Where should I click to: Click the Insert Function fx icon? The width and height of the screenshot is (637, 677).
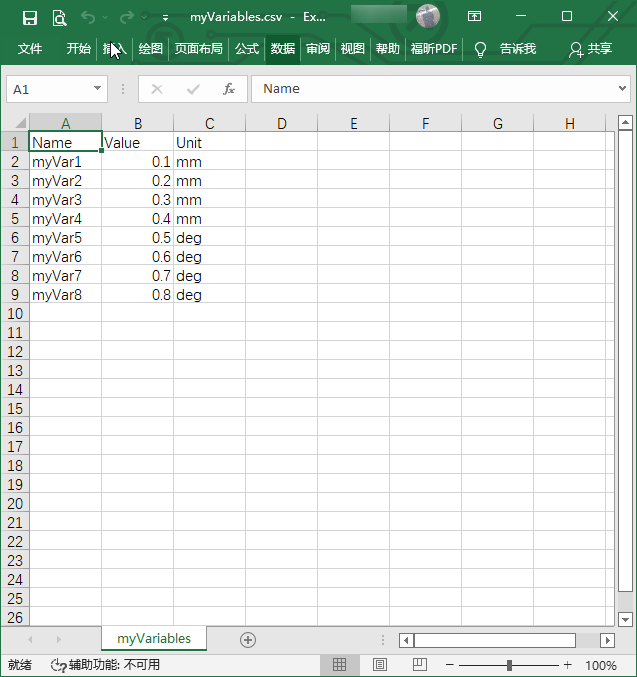[229, 89]
